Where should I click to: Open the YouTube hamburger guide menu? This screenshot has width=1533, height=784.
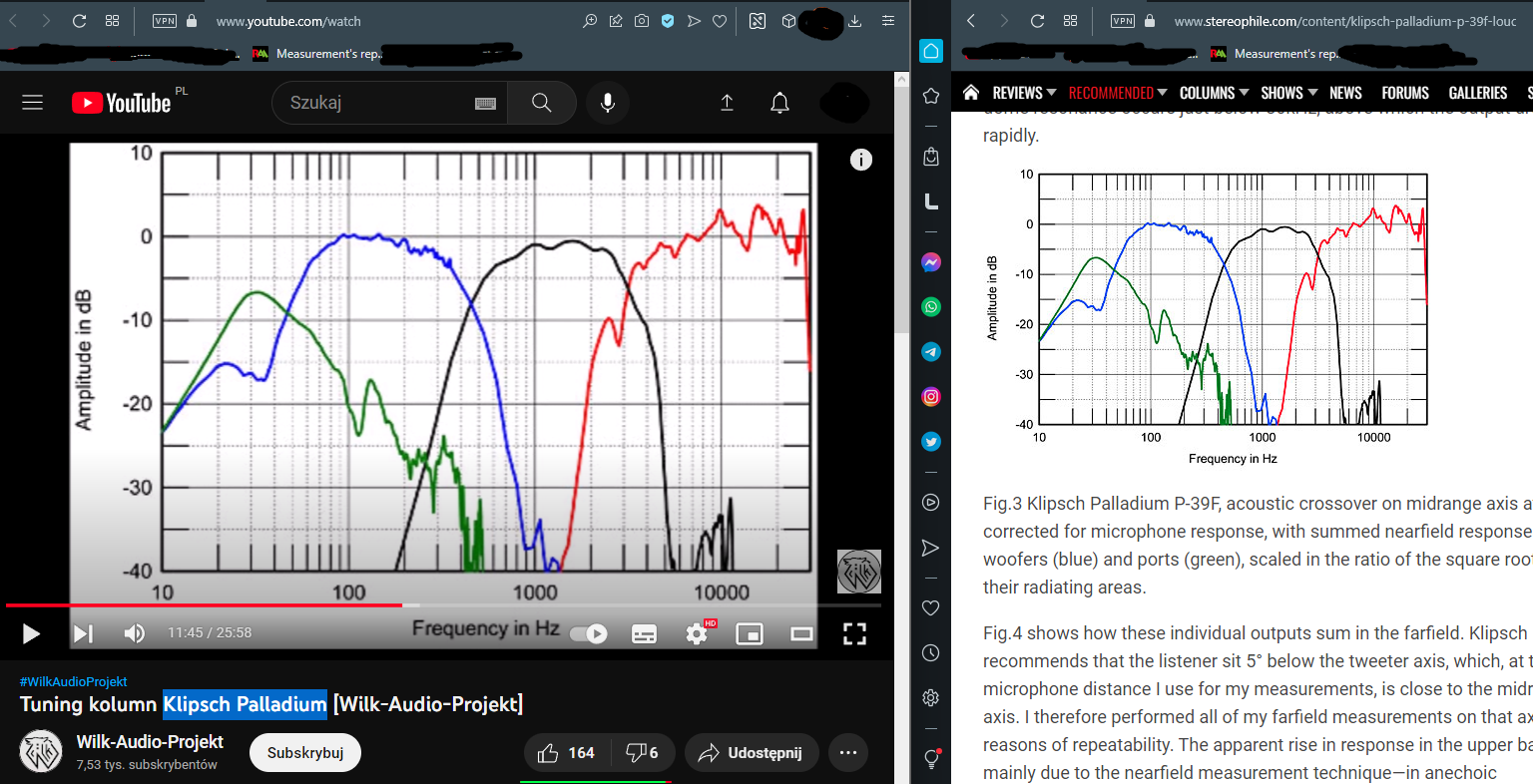point(33,103)
